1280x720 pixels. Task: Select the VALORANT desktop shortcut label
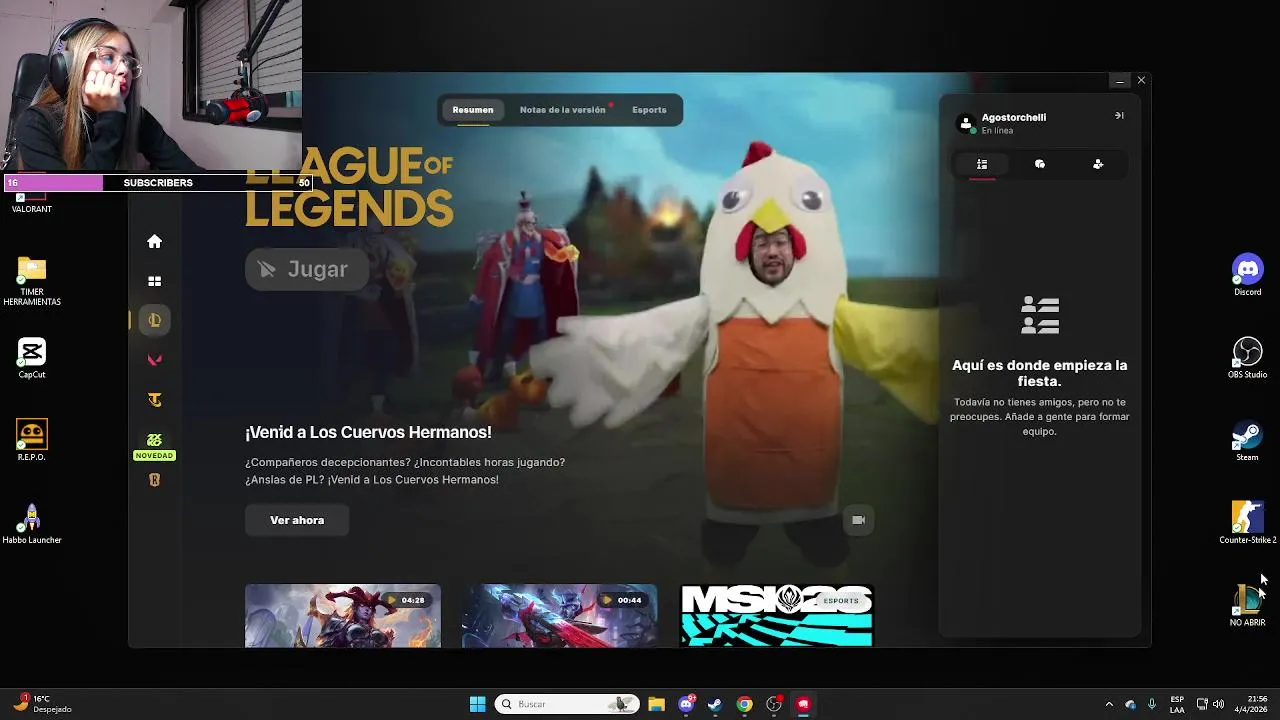(32, 209)
